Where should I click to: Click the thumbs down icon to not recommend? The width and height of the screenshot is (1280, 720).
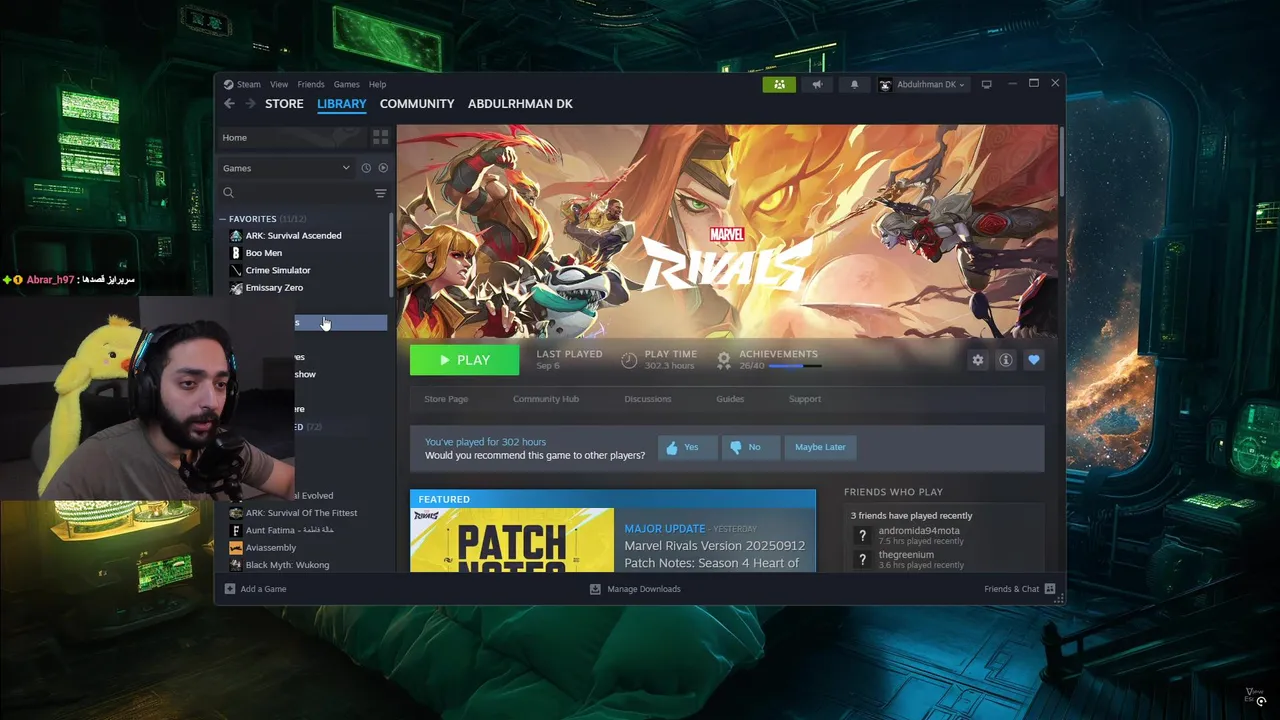click(736, 447)
